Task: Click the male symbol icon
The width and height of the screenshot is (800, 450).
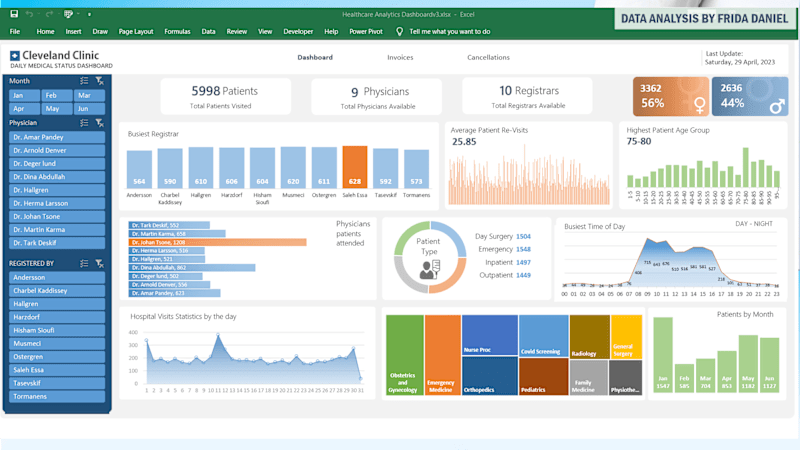Action: point(777,106)
